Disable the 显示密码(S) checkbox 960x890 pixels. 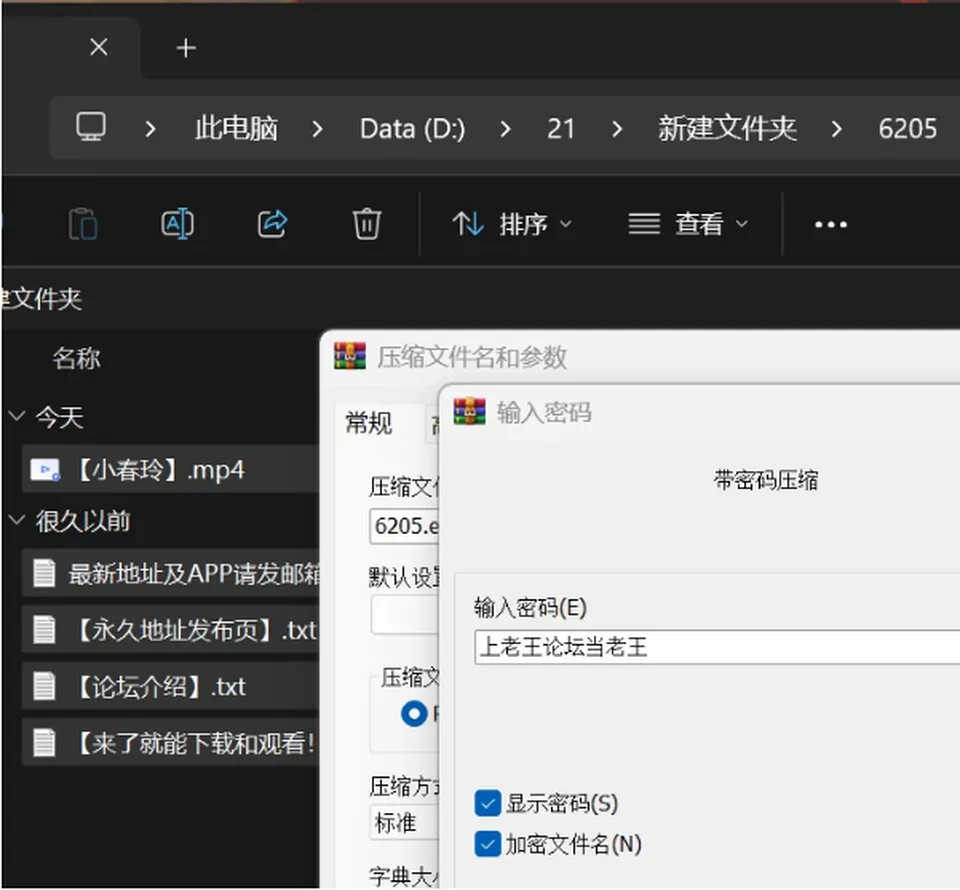(488, 803)
